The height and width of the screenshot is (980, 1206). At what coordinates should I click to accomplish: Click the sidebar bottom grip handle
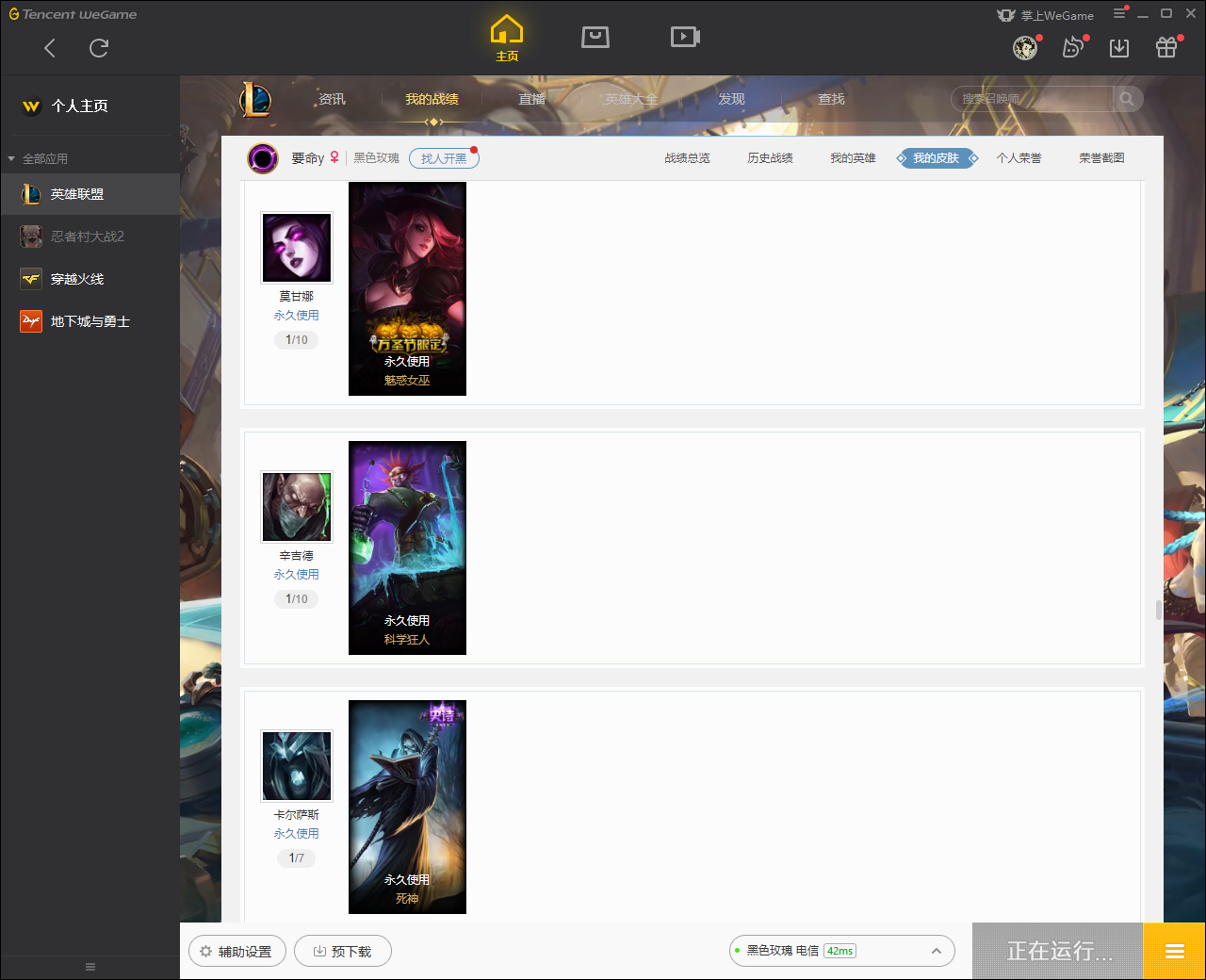pos(90,967)
